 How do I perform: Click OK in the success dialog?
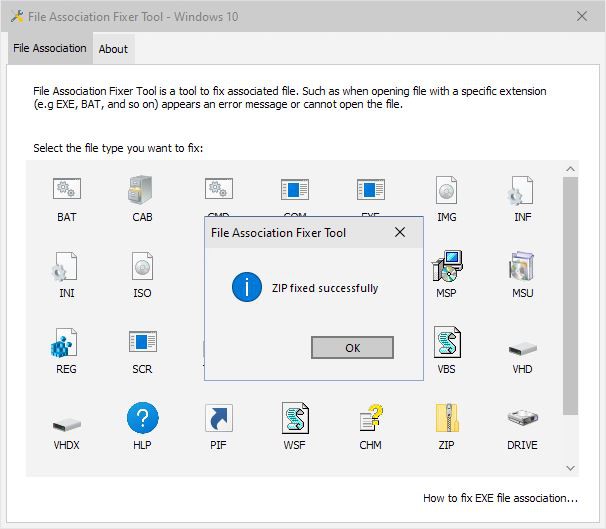pyautogui.click(x=352, y=348)
